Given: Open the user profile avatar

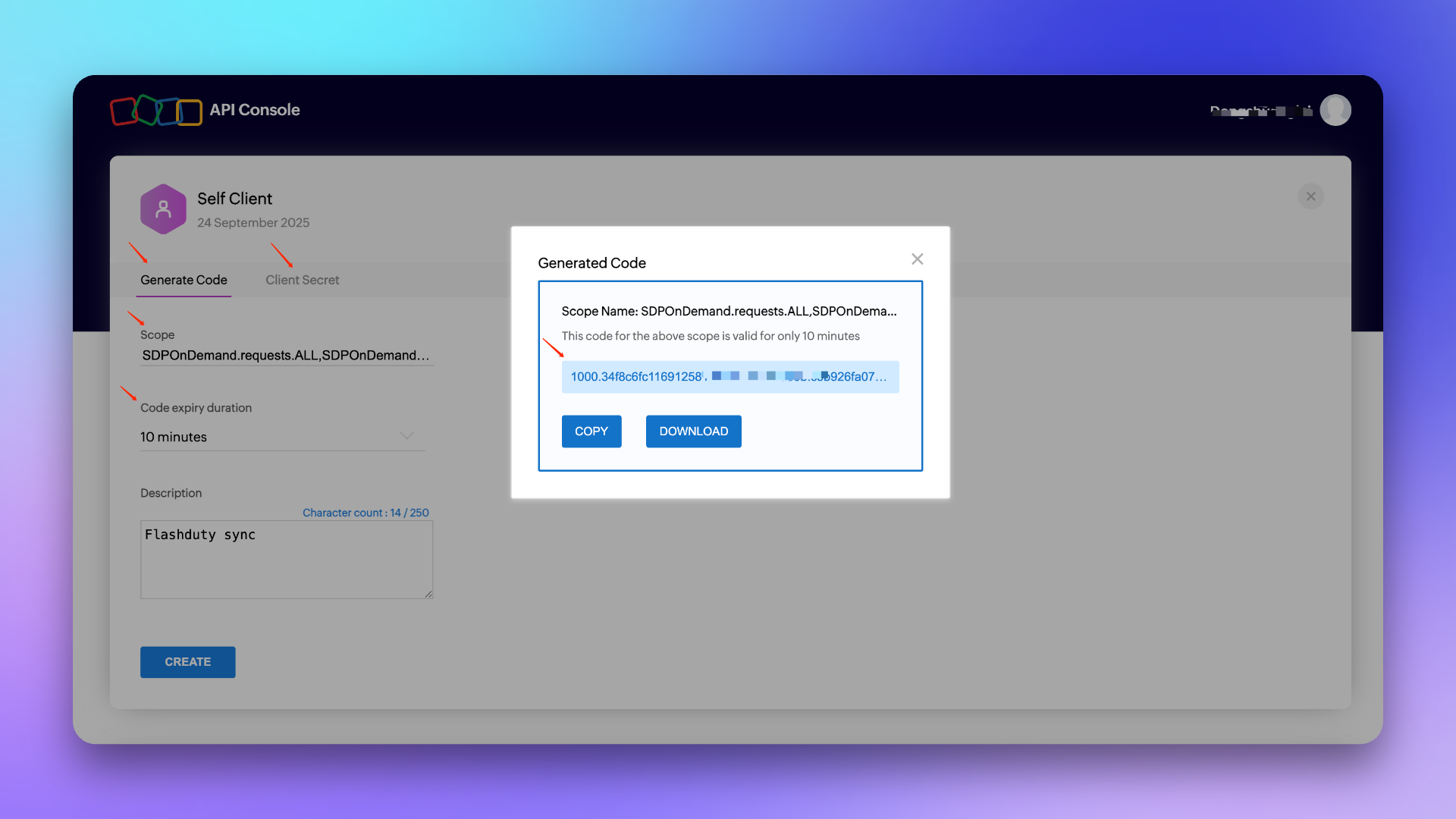Looking at the screenshot, I should tap(1335, 110).
